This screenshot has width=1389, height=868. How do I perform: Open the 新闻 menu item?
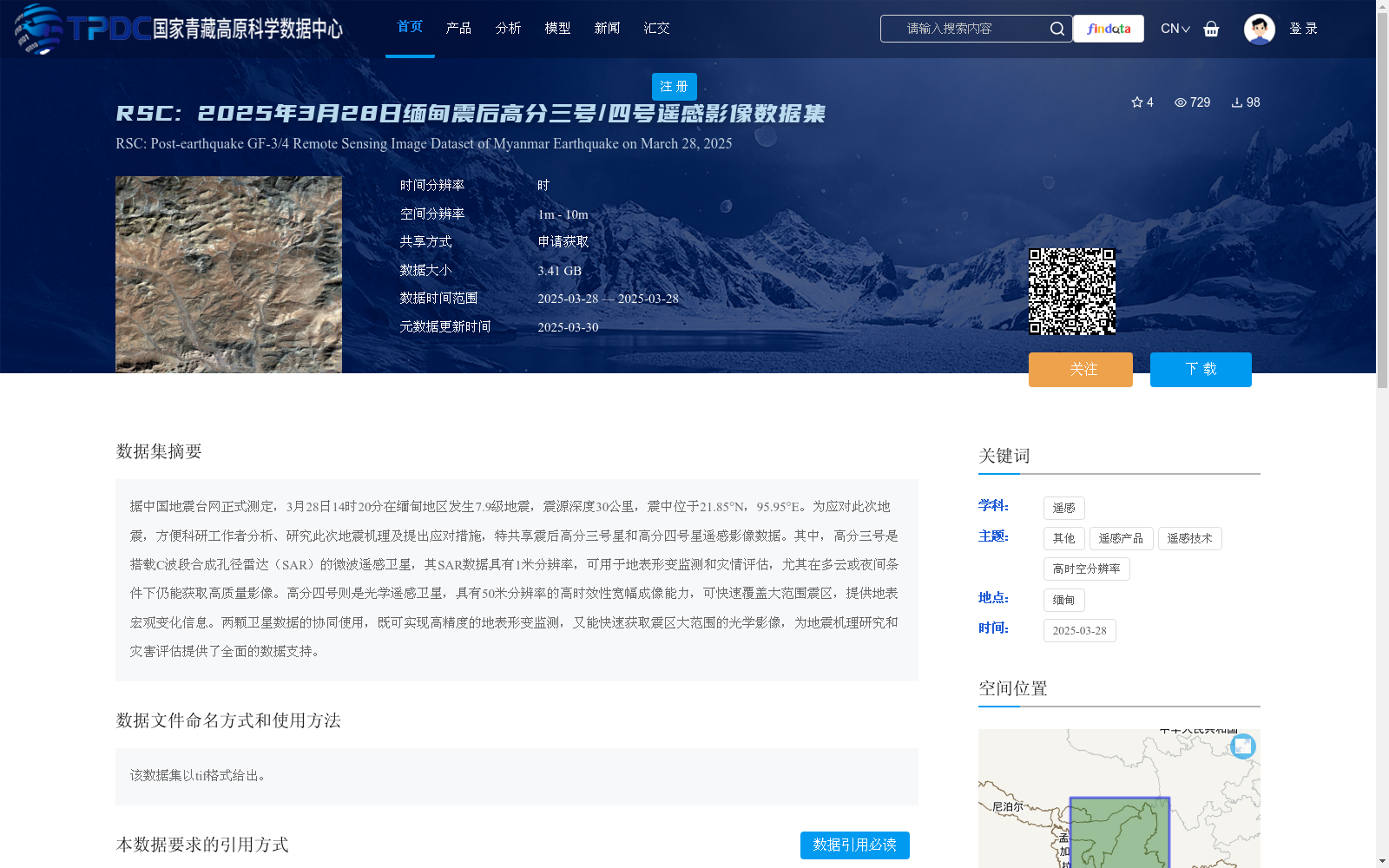coord(607,28)
